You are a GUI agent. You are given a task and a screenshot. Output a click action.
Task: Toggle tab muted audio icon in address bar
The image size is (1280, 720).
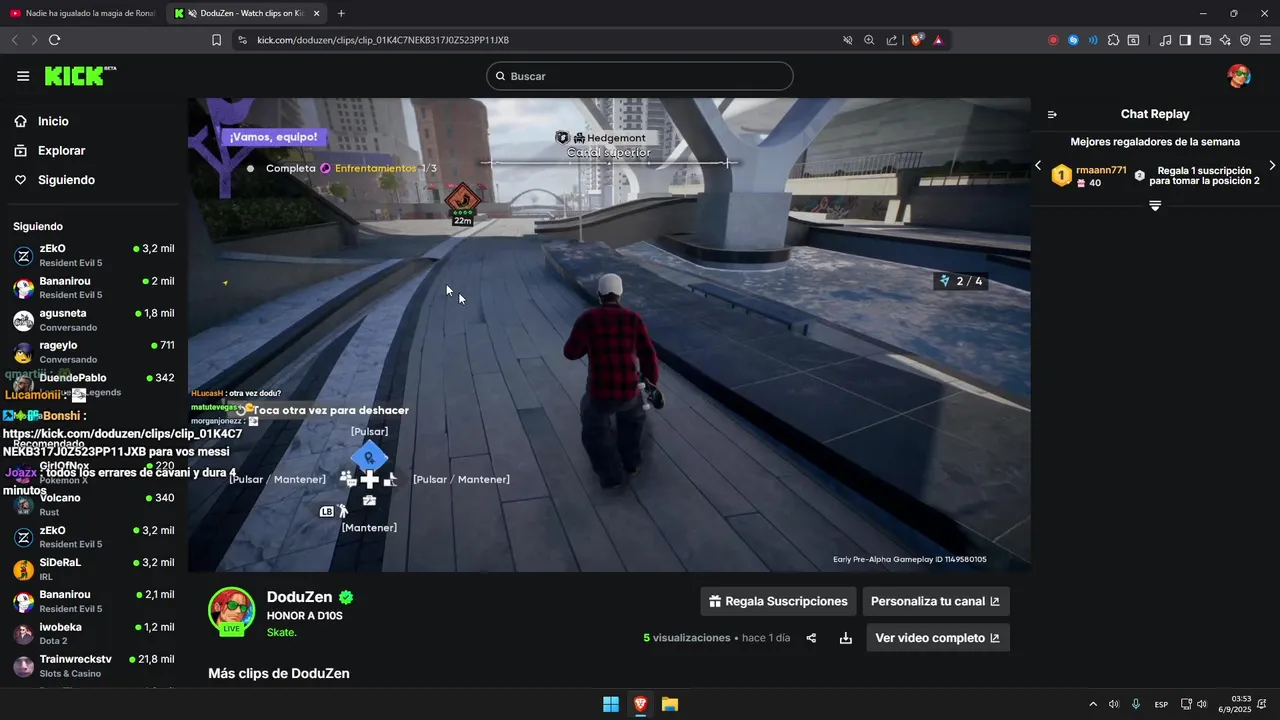(847, 40)
